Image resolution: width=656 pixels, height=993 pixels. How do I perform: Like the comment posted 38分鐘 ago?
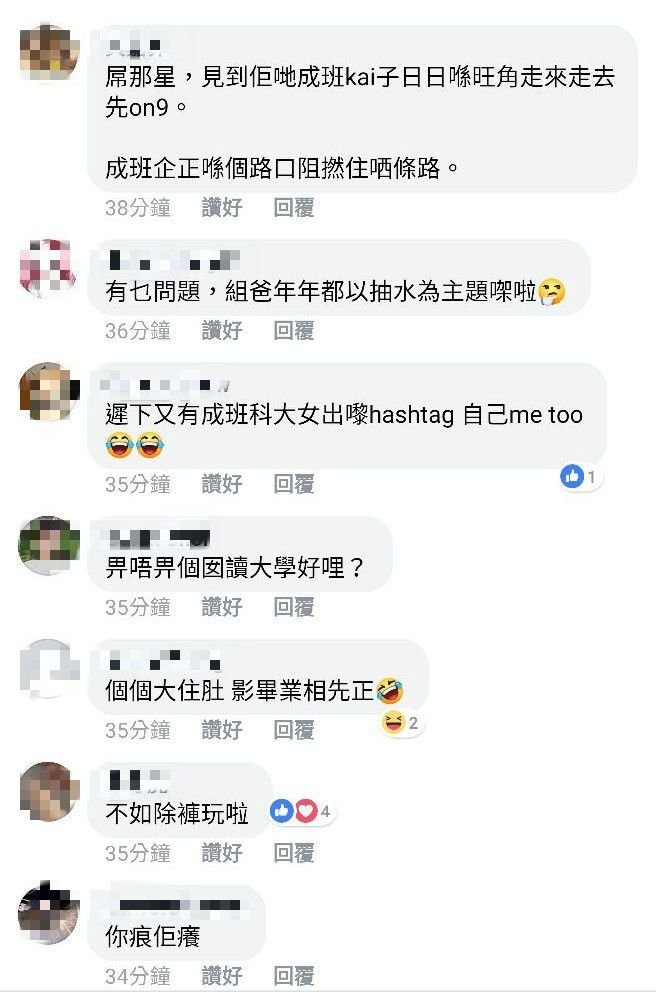point(222,207)
